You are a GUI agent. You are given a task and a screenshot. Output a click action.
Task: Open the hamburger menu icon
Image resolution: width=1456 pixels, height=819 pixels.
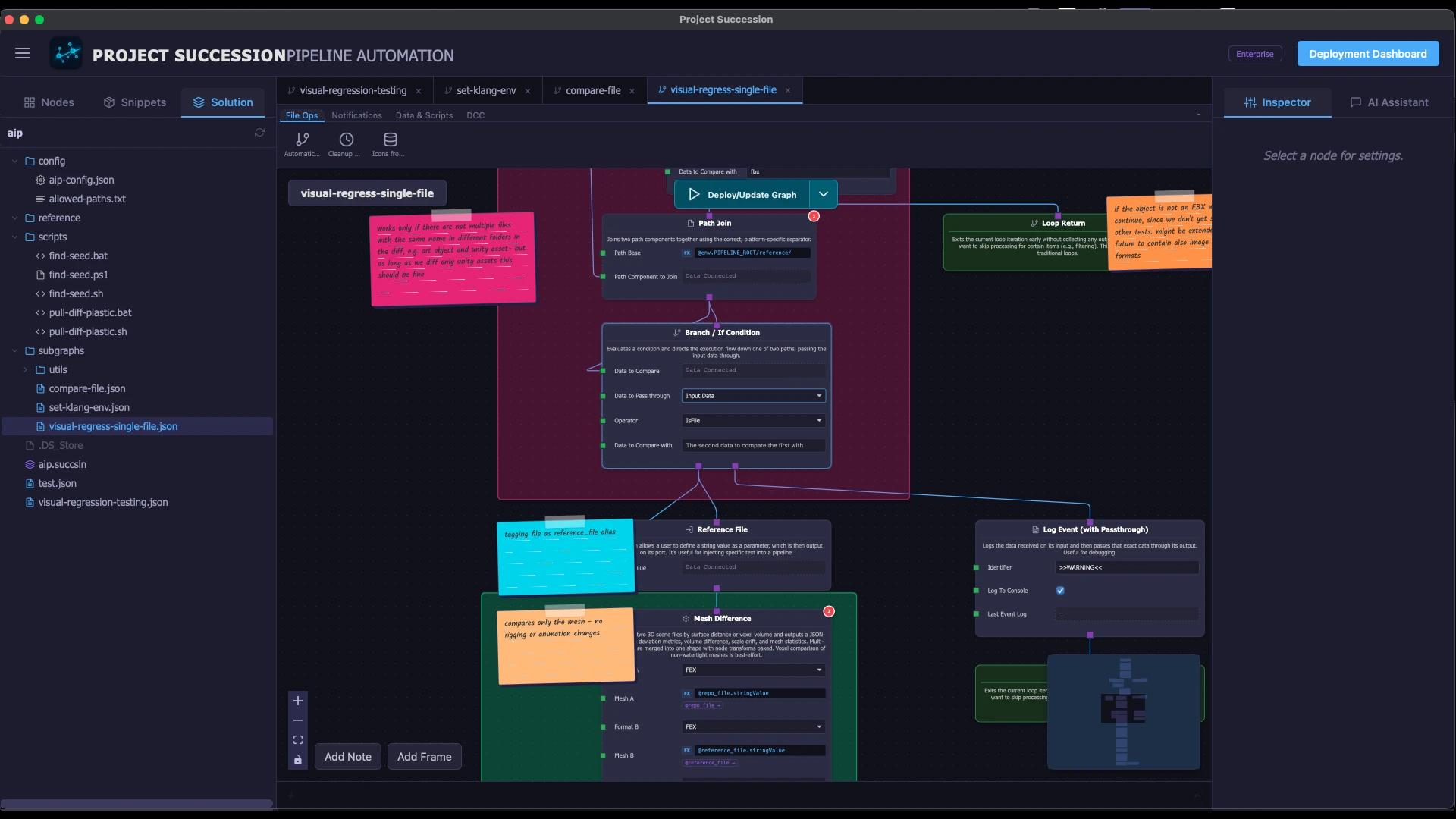(23, 53)
